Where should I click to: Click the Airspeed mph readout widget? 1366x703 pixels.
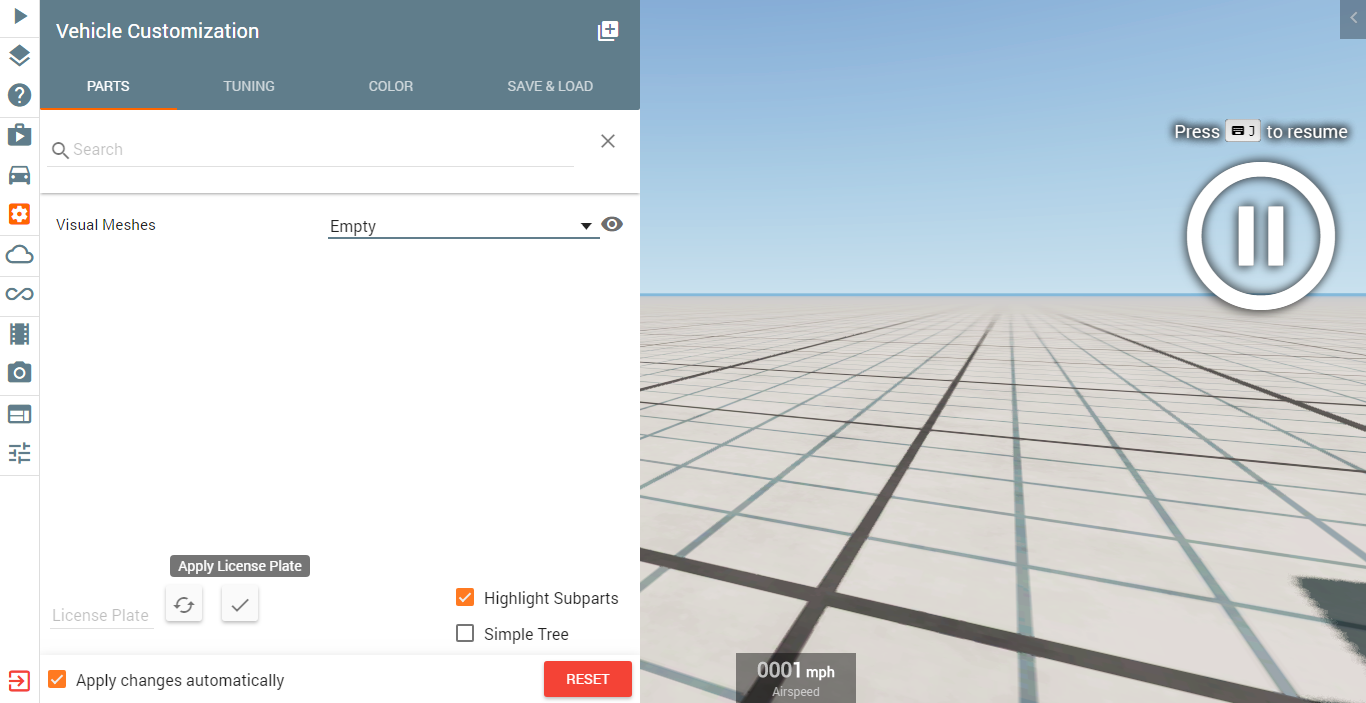[x=796, y=677]
